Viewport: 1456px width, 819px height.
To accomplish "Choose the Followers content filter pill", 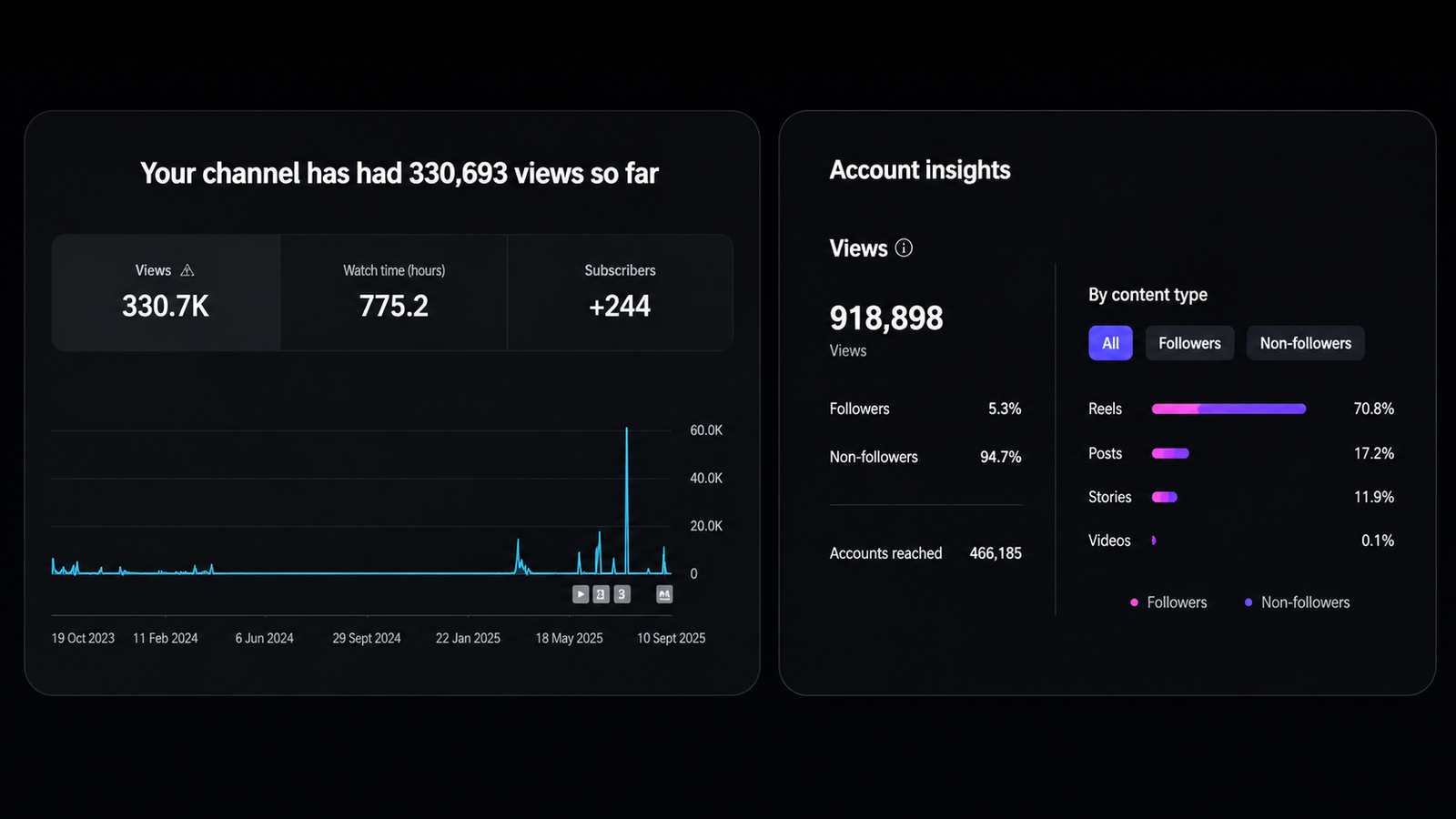I will click(x=1189, y=343).
